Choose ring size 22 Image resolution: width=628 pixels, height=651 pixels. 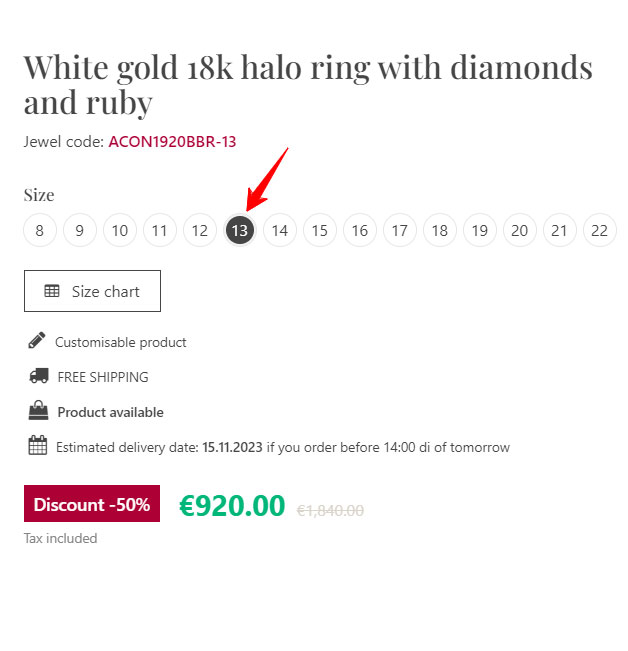(x=600, y=230)
